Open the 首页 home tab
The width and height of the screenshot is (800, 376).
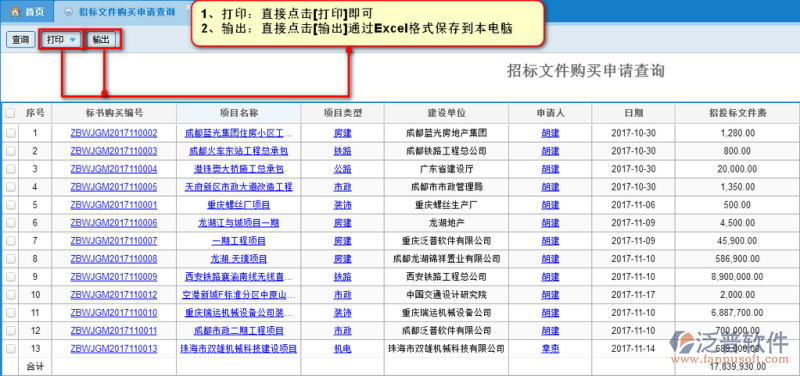(27, 11)
